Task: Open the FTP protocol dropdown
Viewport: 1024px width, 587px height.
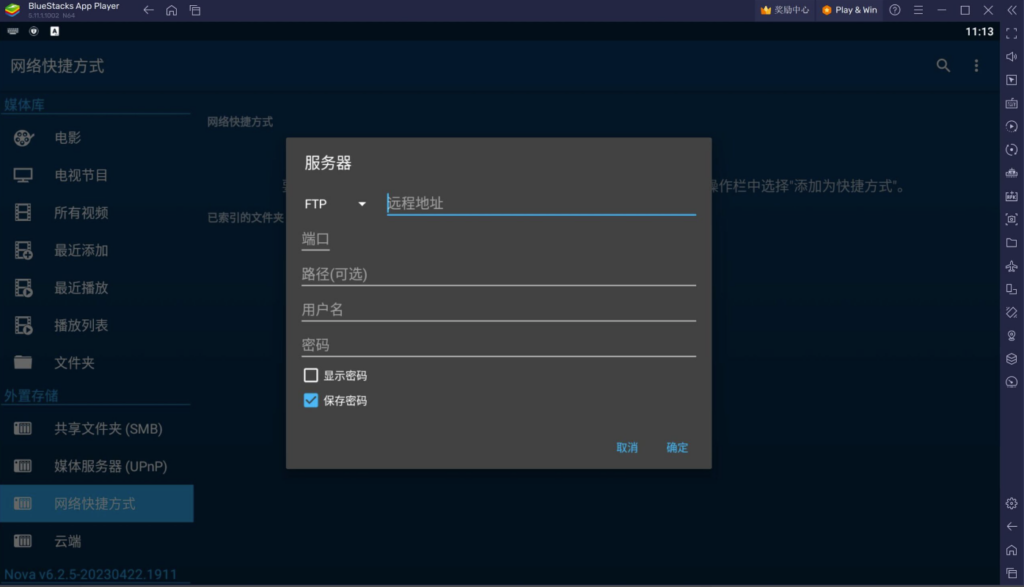Action: [333, 203]
